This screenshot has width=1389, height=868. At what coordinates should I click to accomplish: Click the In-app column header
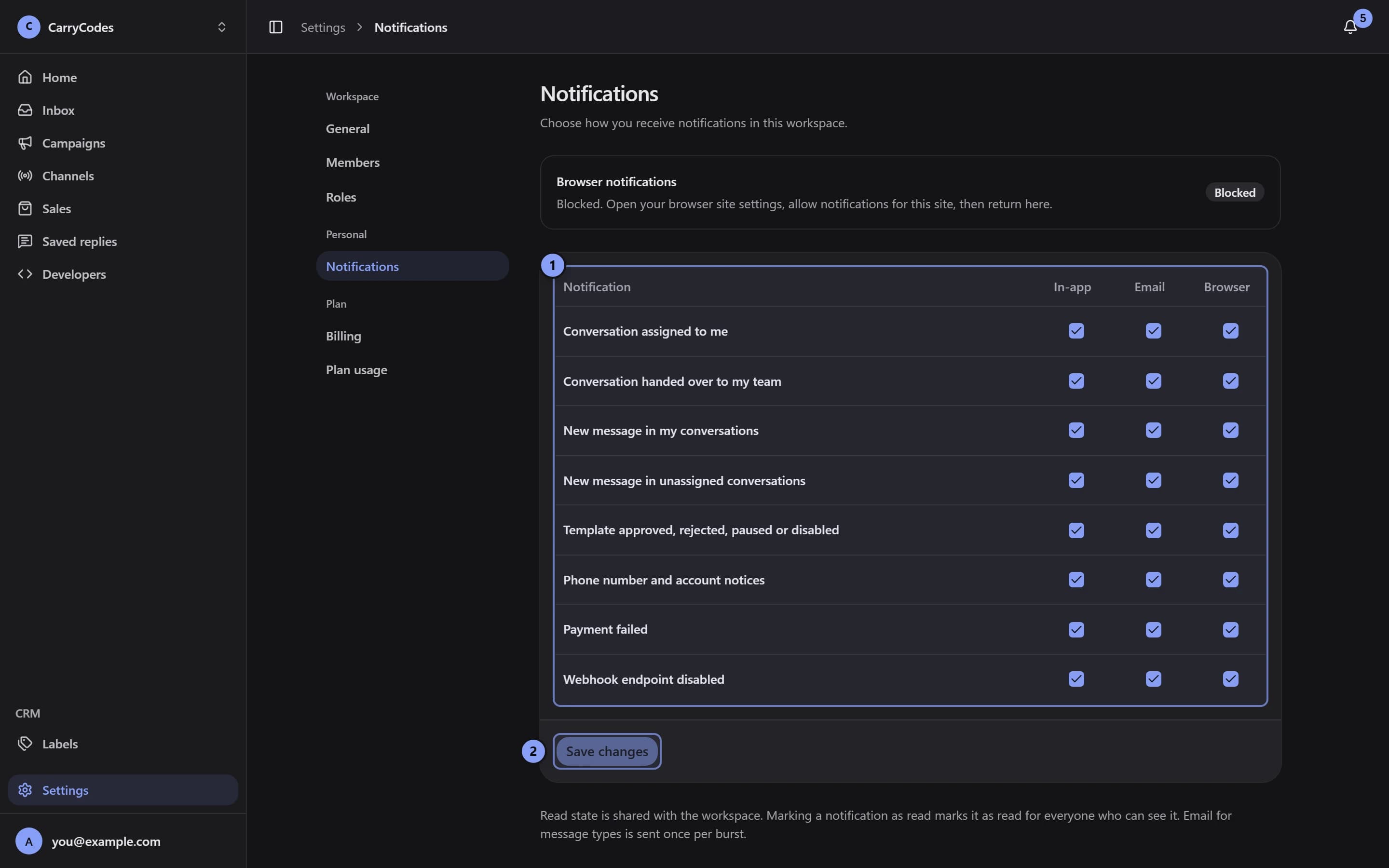1072,287
